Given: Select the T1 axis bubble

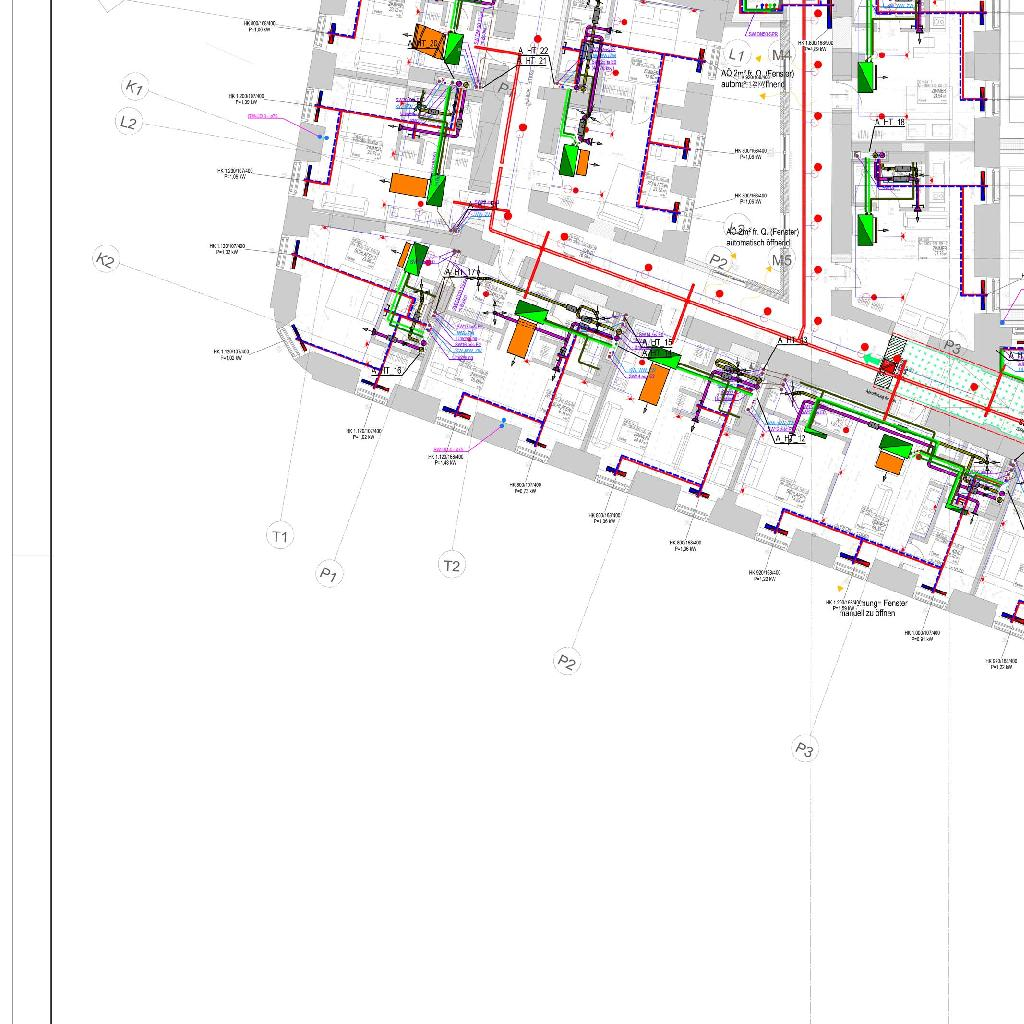Looking at the screenshot, I should [280, 536].
